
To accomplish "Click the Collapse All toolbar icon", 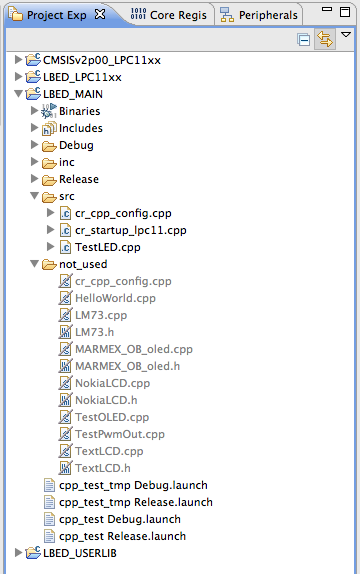I will [304, 39].
